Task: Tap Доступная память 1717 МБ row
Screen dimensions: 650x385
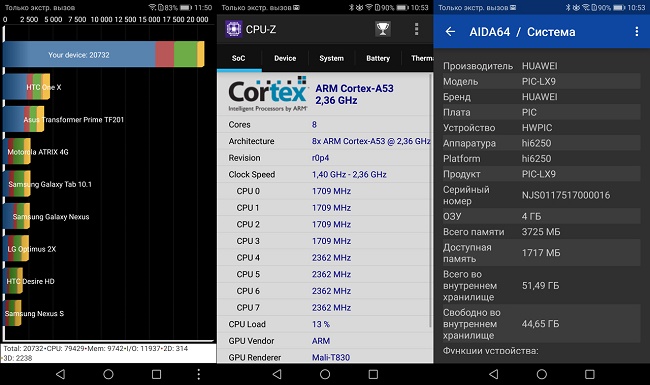Action: pyautogui.click(x=541, y=253)
